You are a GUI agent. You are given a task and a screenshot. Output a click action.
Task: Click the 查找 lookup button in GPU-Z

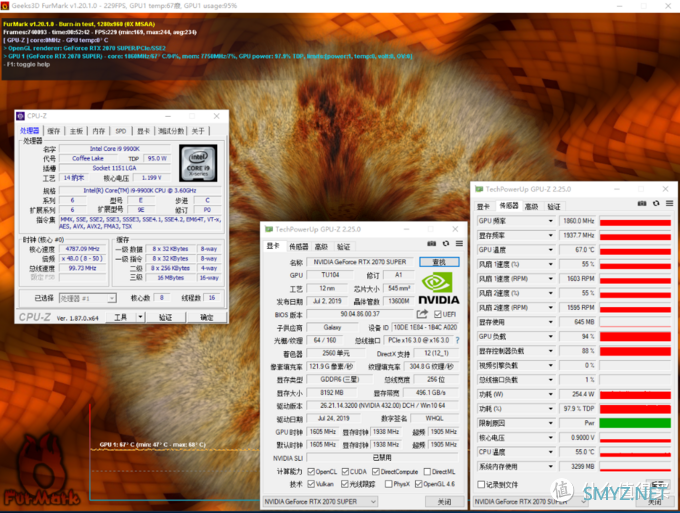point(439,262)
